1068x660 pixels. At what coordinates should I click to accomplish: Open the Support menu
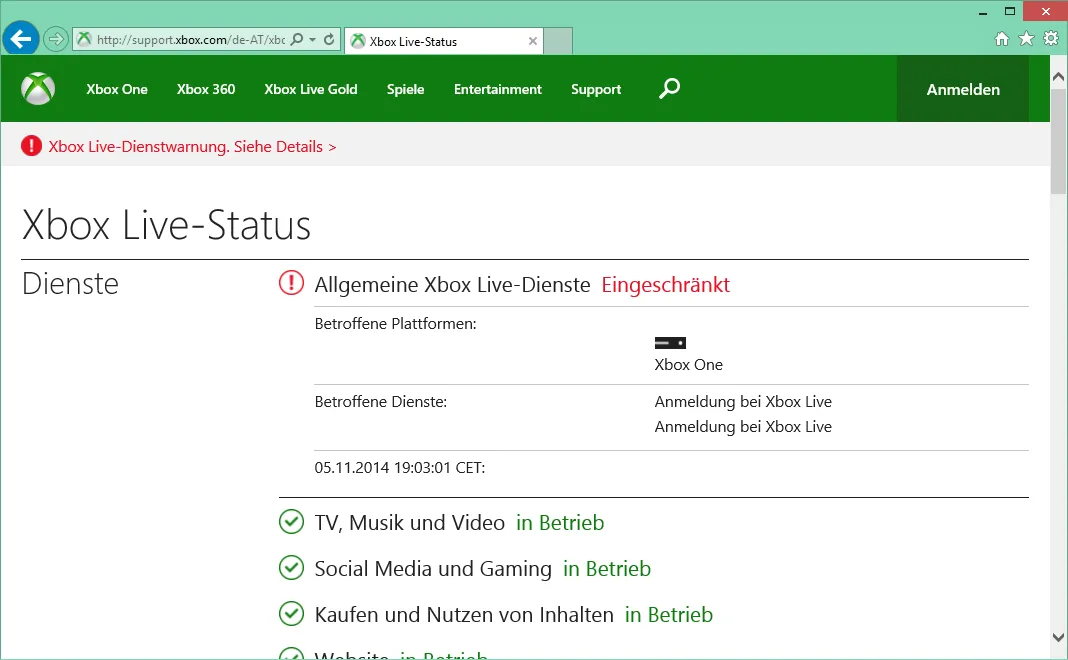(x=596, y=89)
